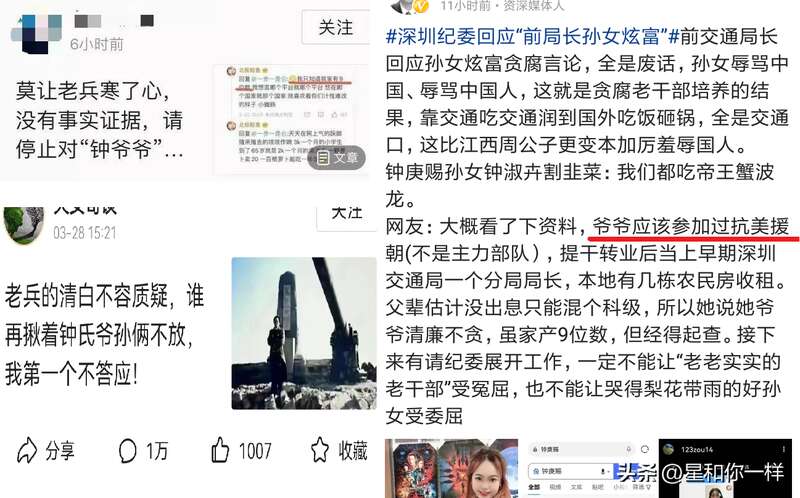Click the share arrow icon

tap(27, 450)
